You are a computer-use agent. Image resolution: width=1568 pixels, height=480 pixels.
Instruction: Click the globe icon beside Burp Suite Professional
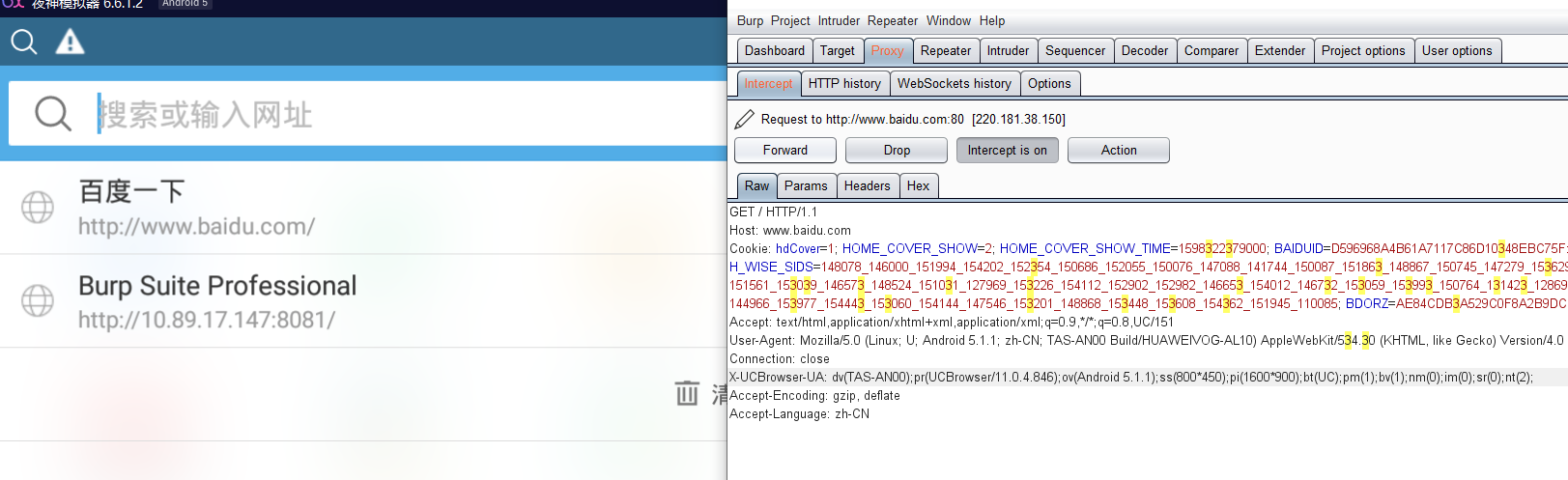point(38,300)
